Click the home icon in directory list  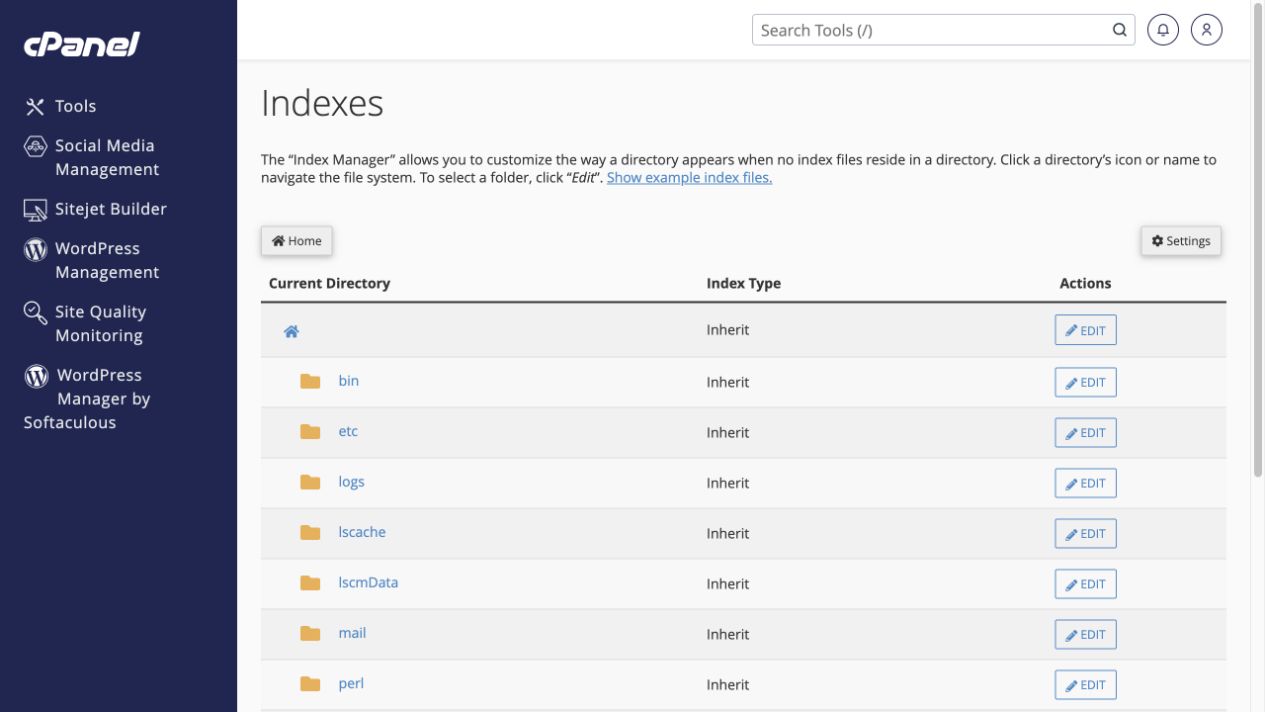click(291, 331)
